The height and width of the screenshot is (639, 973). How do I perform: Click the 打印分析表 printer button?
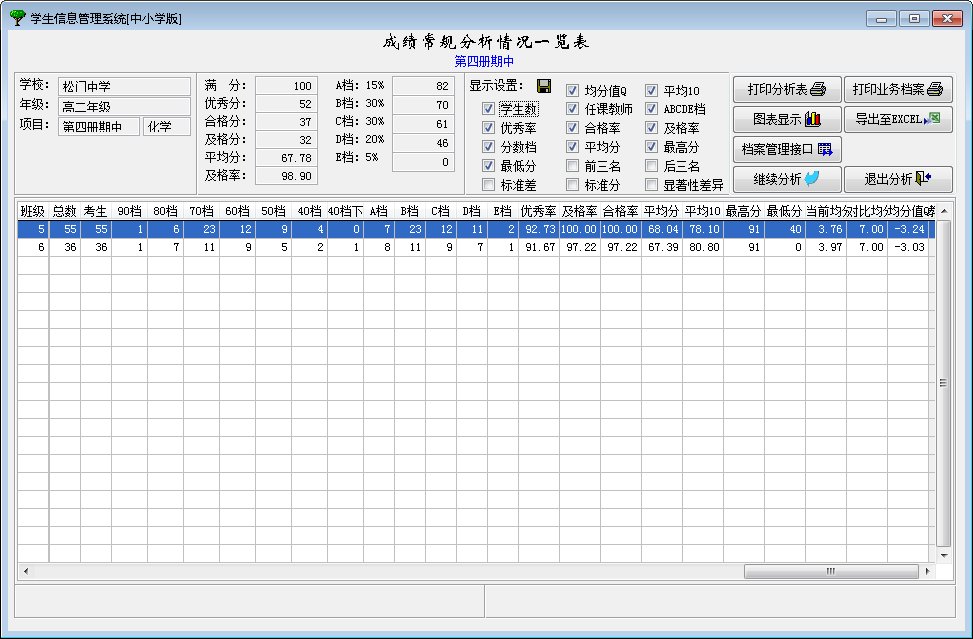click(787, 90)
